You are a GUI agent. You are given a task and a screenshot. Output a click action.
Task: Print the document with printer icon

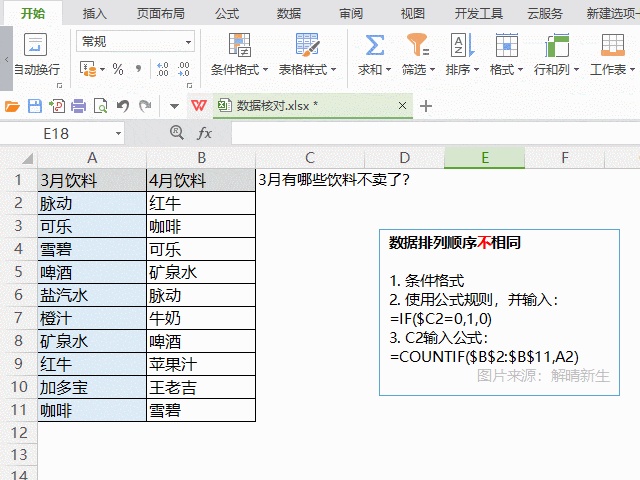(x=78, y=106)
